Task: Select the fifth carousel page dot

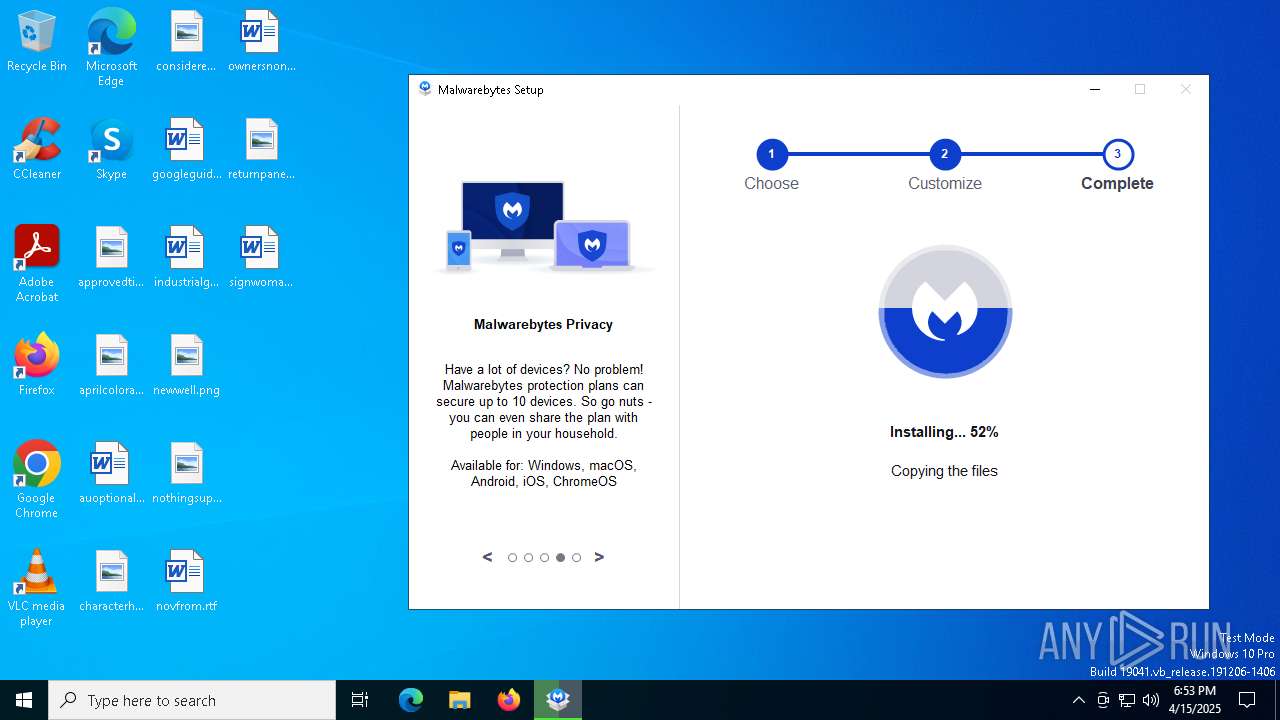Action: pyautogui.click(x=576, y=558)
